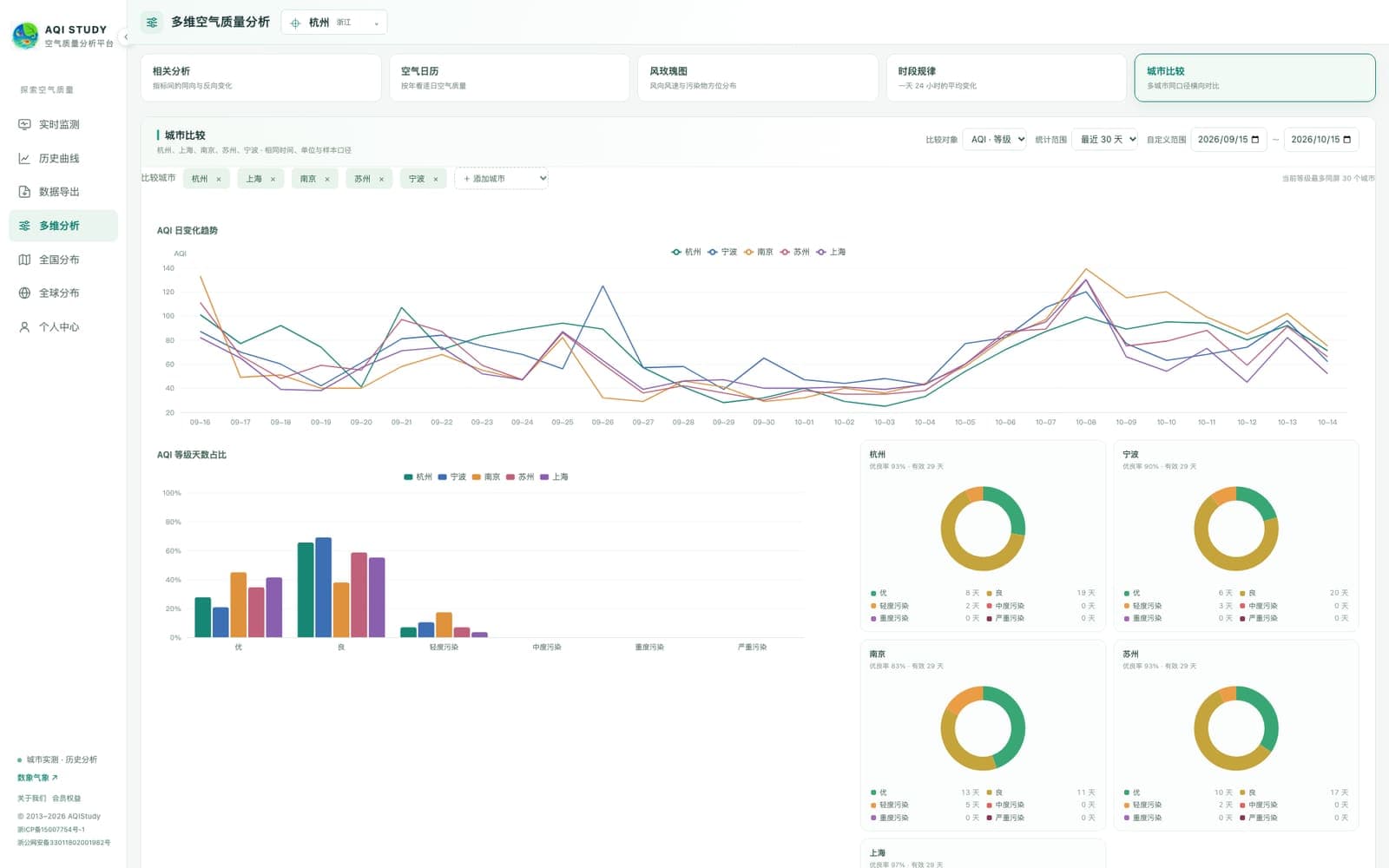Open the 统计范围 最近 30 天 dropdown
The height and width of the screenshot is (868, 1389).
coord(1105,140)
